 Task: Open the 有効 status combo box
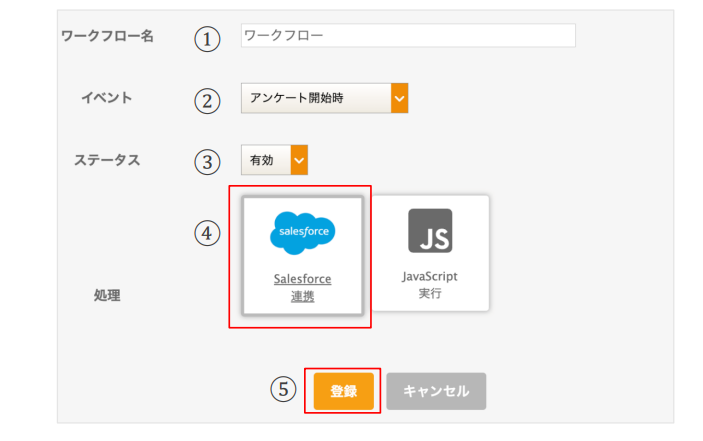[274, 160]
